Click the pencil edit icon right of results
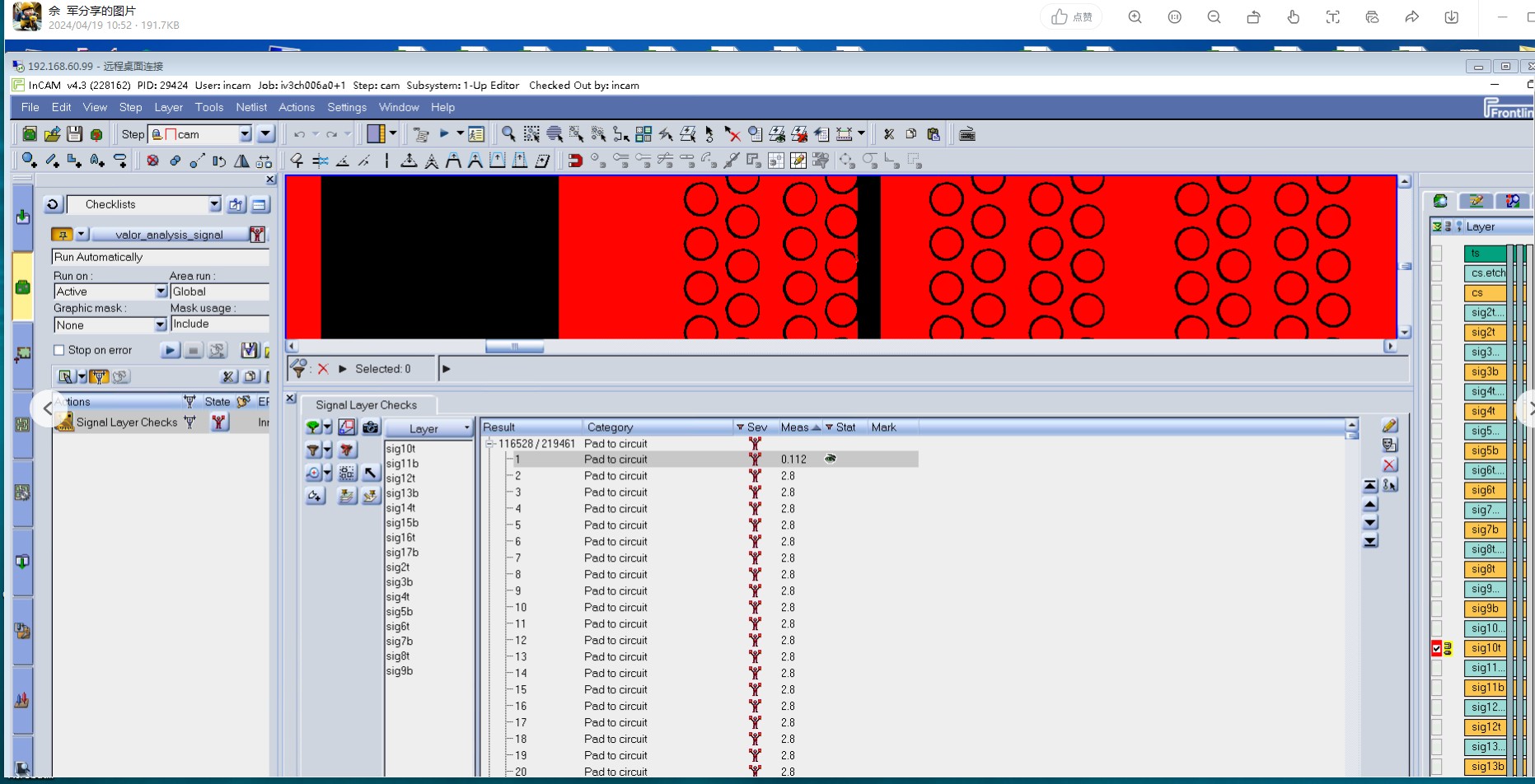 coord(1390,425)
